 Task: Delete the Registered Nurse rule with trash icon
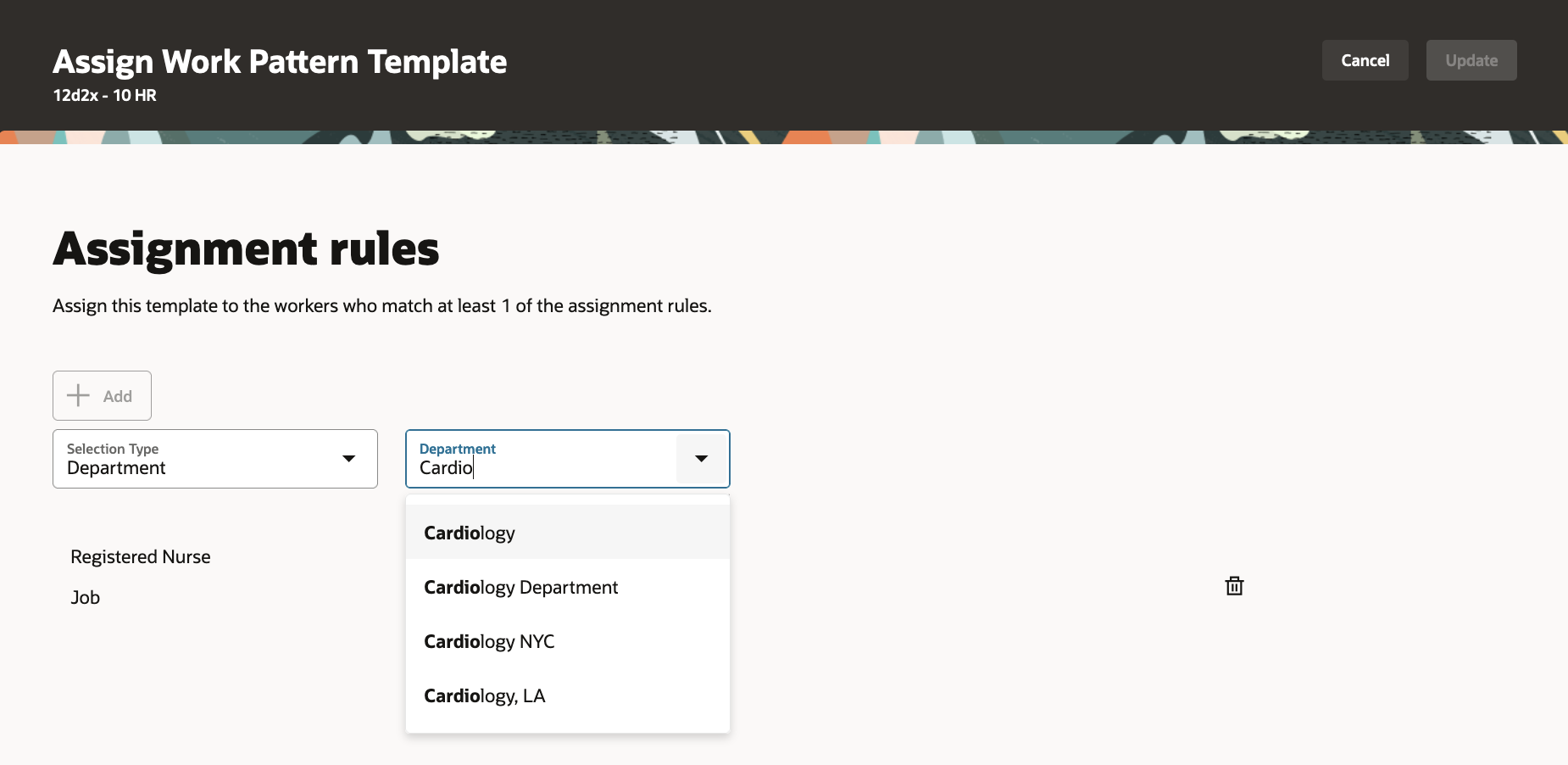coord(1234,586)
